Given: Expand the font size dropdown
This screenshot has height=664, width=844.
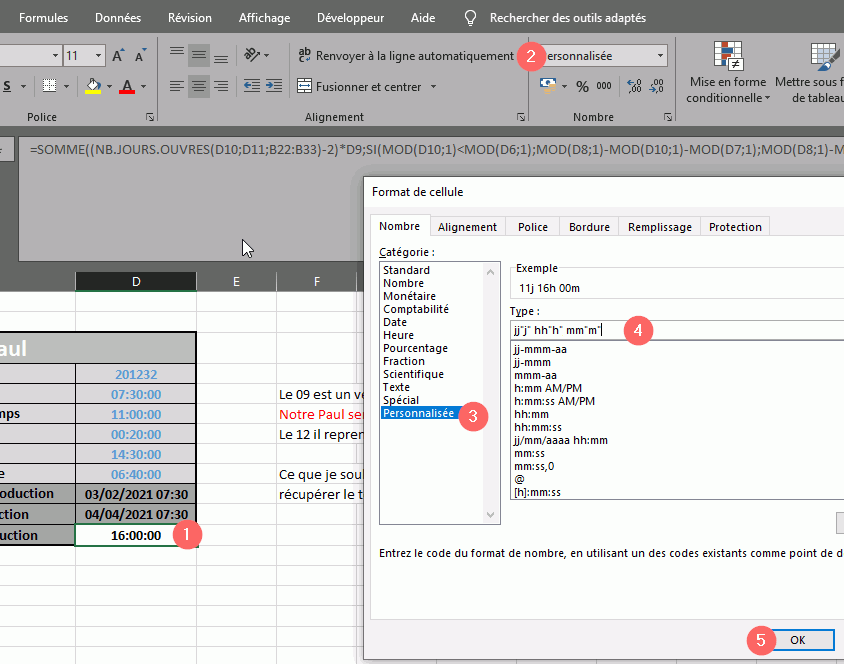Looking at the screenshot, I should (x=98, y=56).
